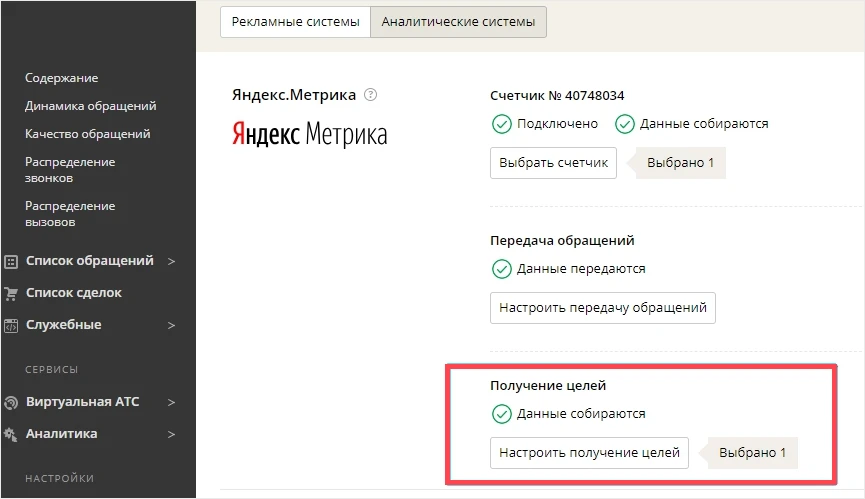Click the Виртуальная АТС phone icon
The width and height of the screenshot is (865, 499).
click(11, 403)
